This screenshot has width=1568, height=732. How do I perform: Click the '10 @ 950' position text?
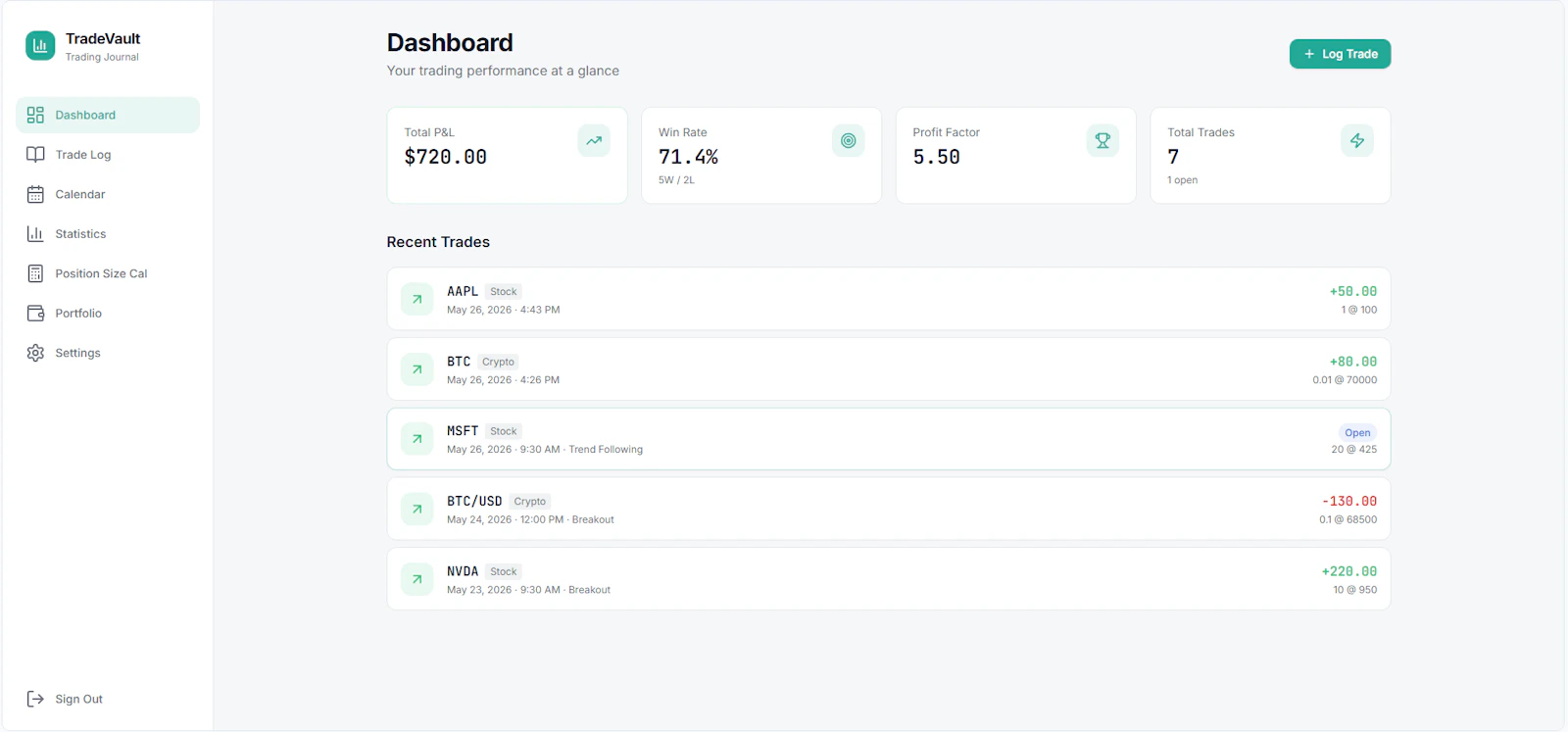(x=1354, y=590)
